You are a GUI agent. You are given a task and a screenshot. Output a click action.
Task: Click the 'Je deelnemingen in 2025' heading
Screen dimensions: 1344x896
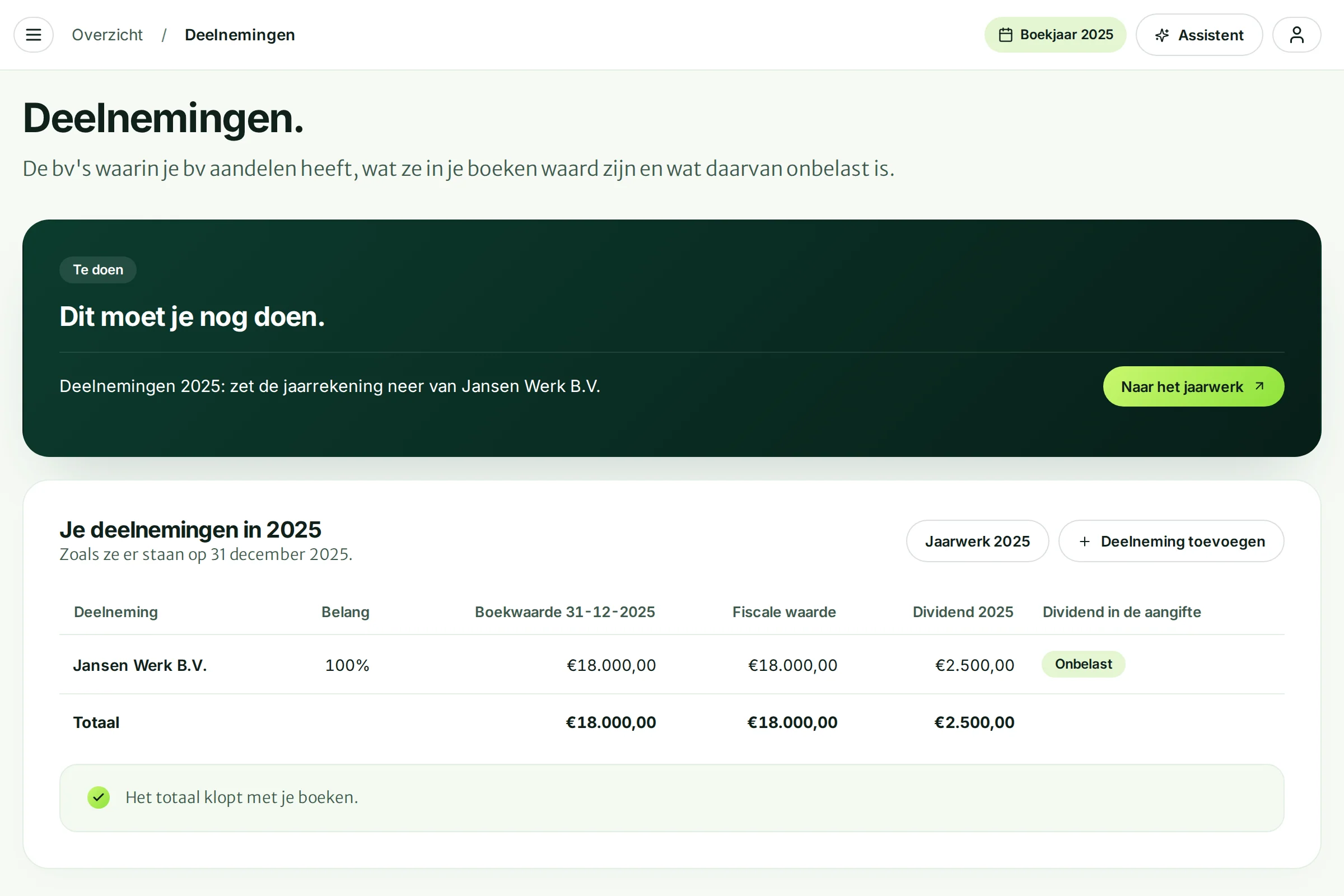tap(190, 530)
